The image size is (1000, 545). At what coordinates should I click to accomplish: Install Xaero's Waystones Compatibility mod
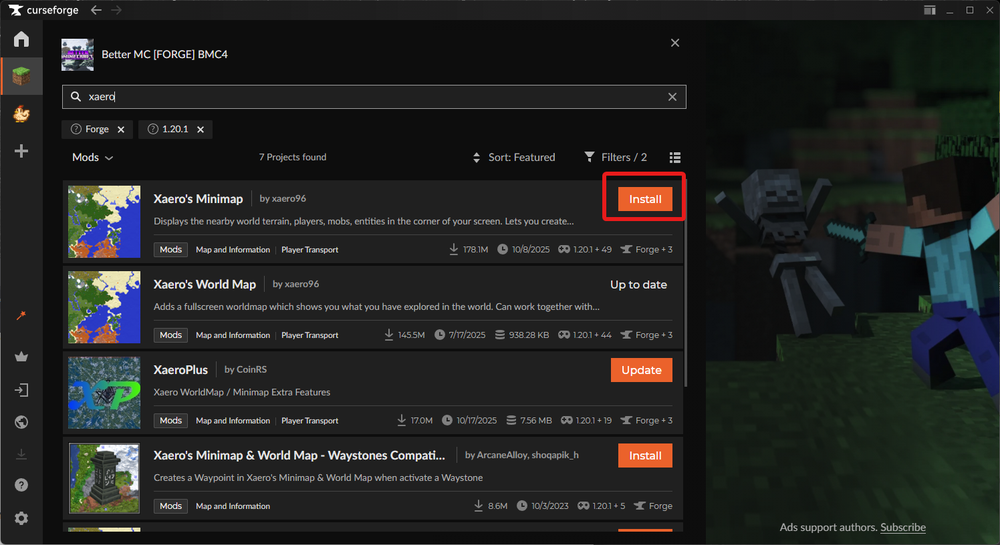(x=645, y=456)
